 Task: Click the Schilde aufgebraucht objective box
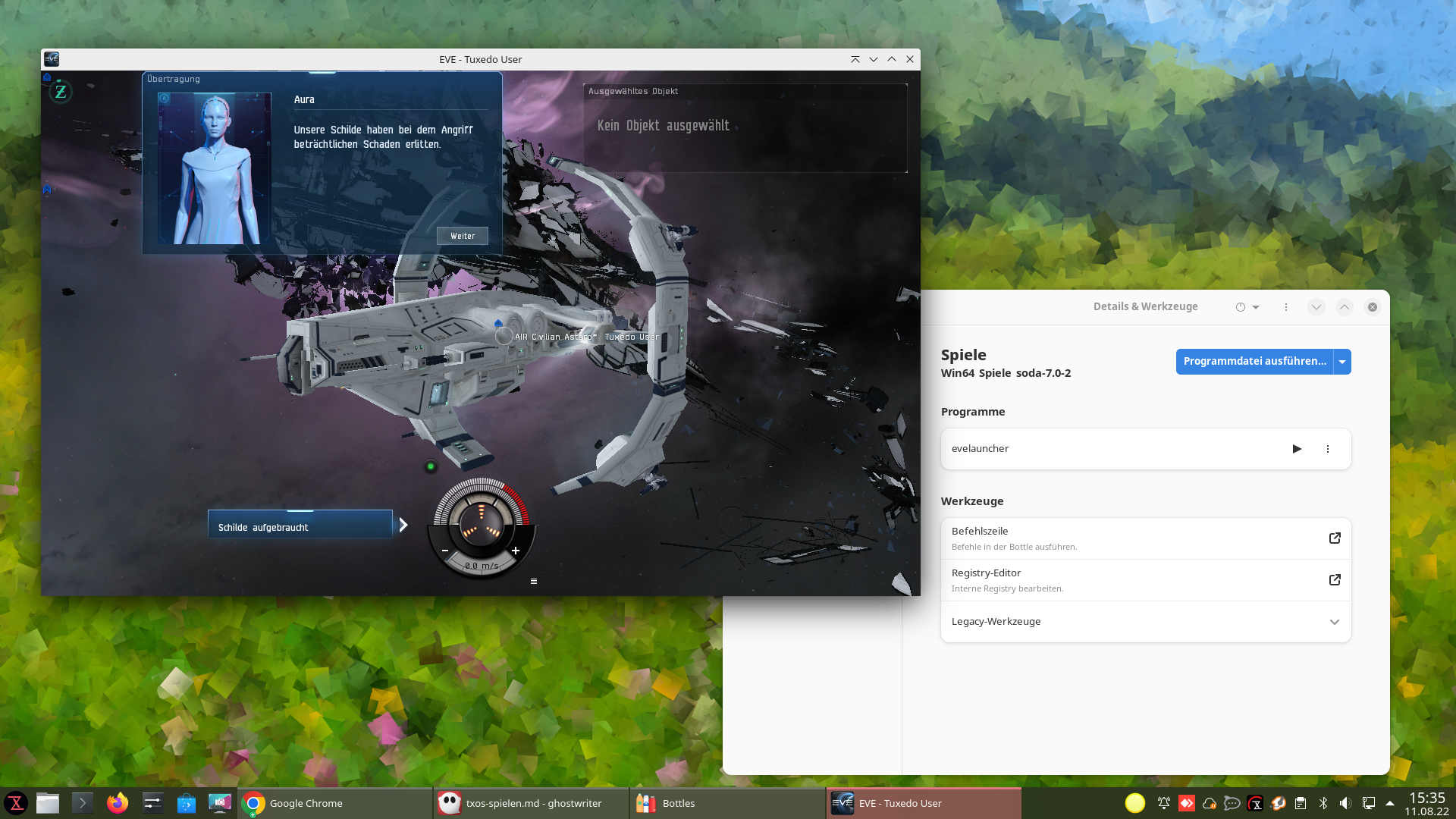tap(300, 525)
